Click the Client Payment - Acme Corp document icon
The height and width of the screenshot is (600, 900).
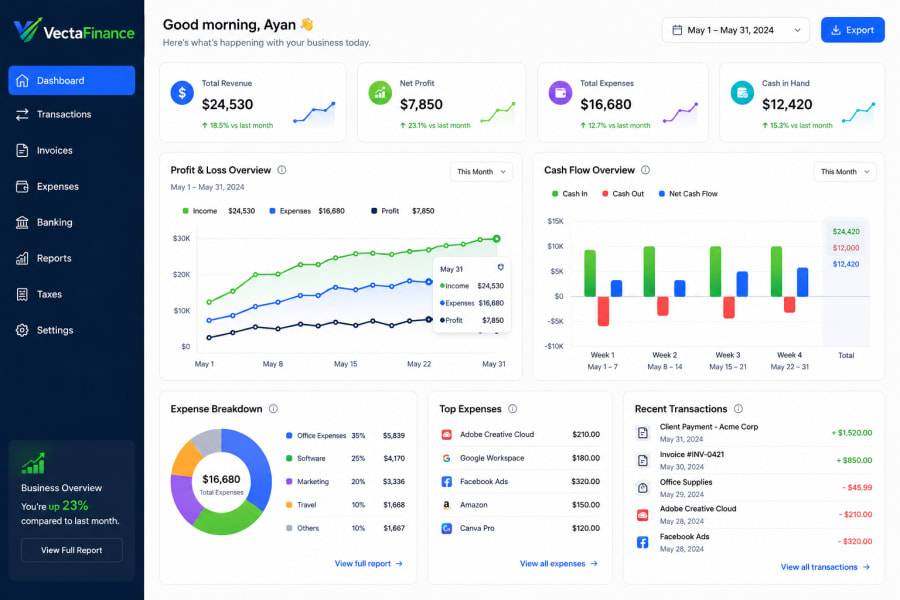coord(643,433)
